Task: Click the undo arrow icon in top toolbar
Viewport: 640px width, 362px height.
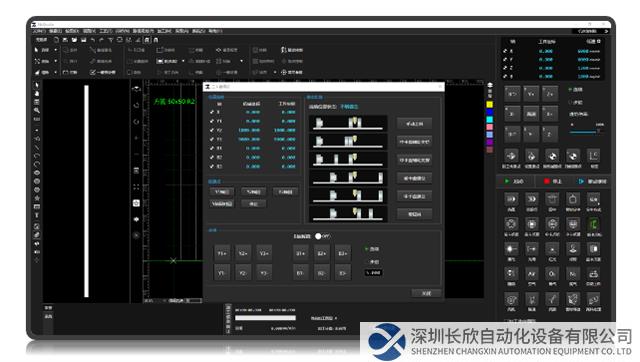Action: 93,40
